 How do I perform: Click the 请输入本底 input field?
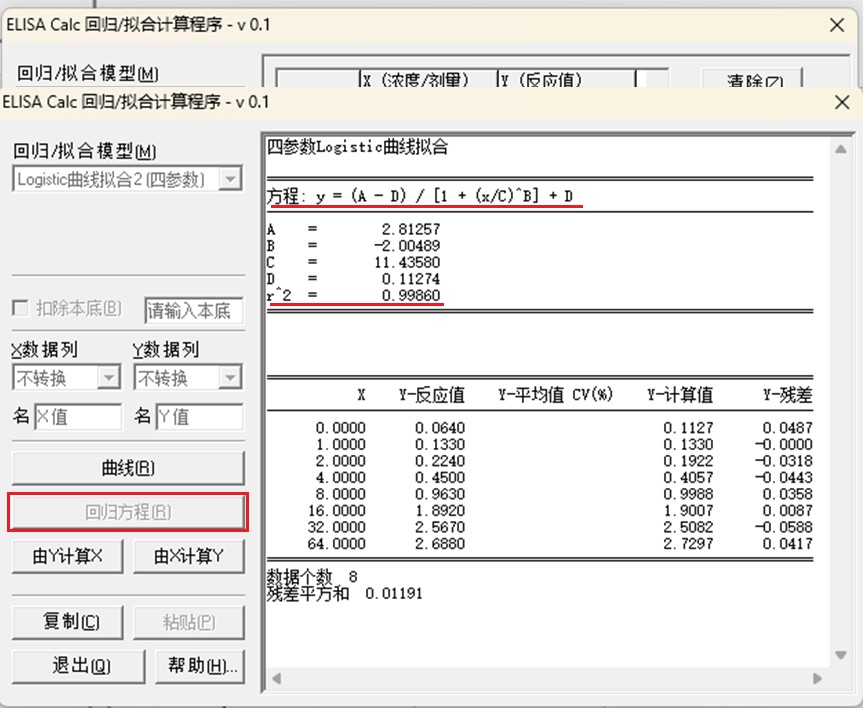tap(193, 310)
